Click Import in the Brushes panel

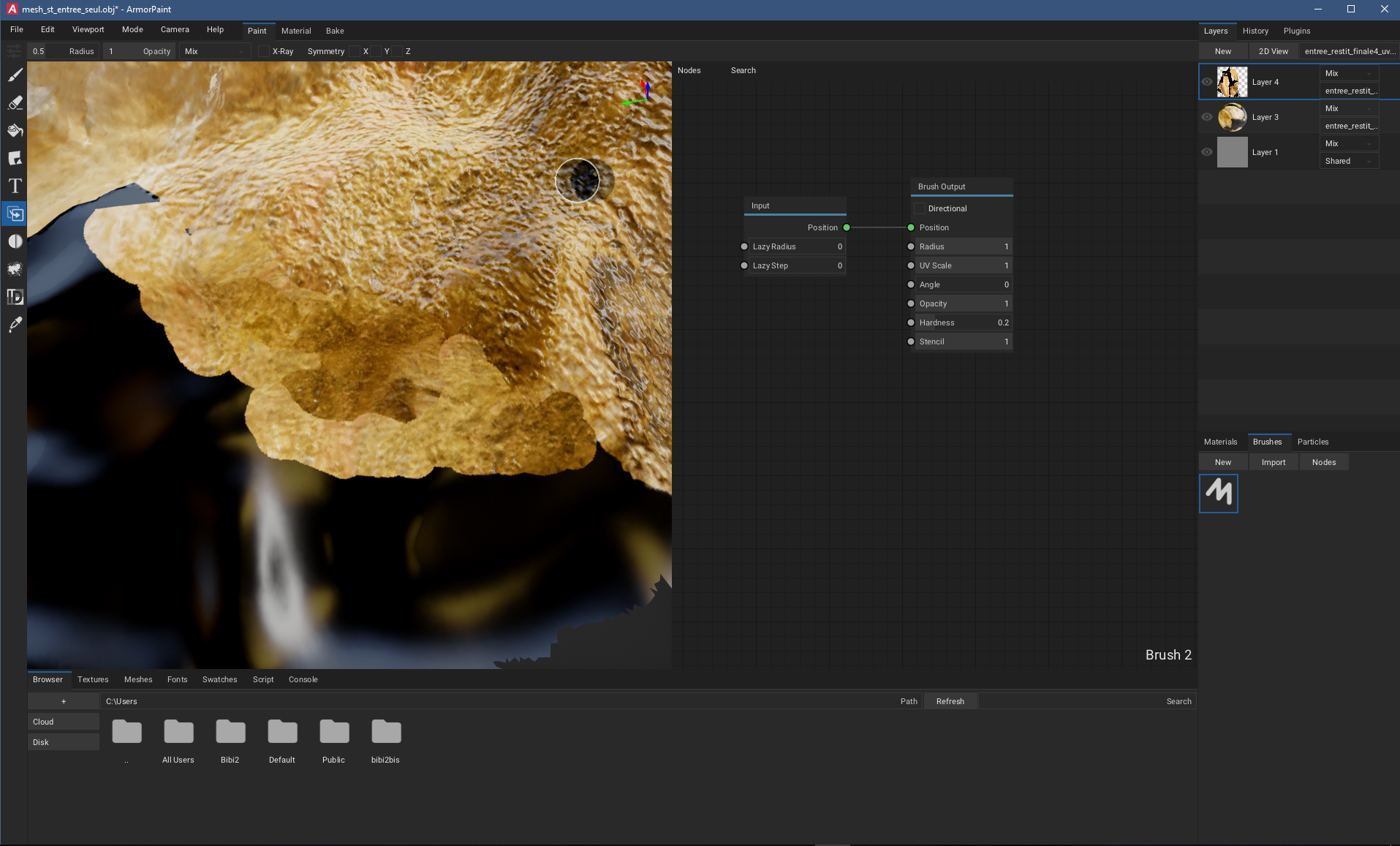pyautogui.click(x=1274, y=462)
